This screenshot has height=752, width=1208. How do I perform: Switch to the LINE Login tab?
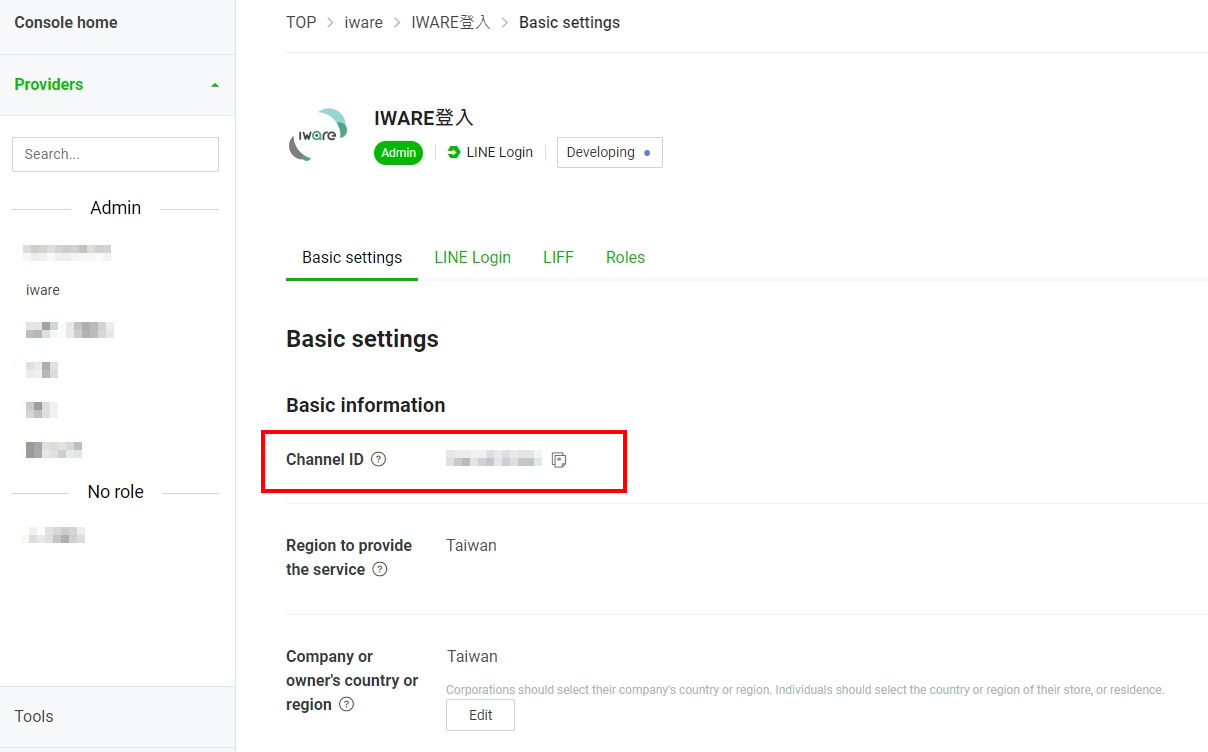[472, 257]
